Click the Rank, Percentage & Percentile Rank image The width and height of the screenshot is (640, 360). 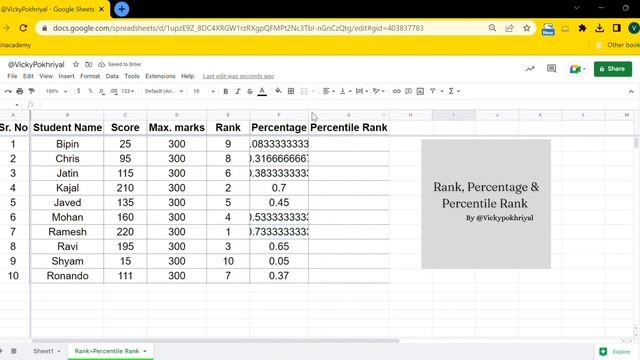point(486,204)
